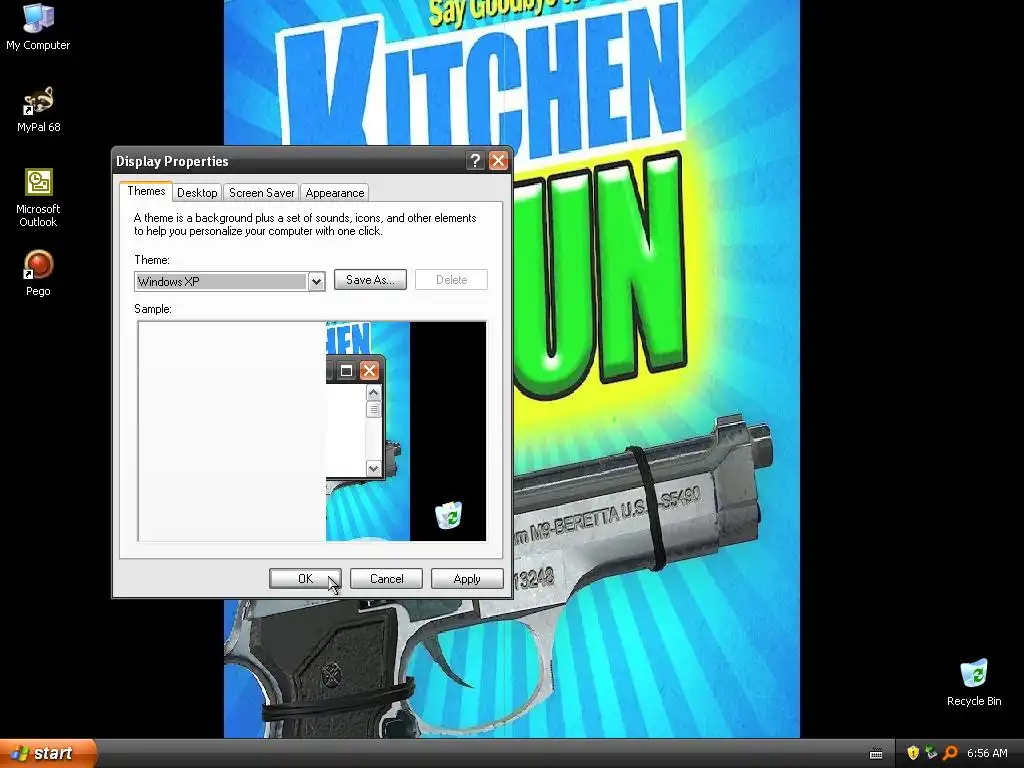Click the Cancel button

(x=387, y=579)
